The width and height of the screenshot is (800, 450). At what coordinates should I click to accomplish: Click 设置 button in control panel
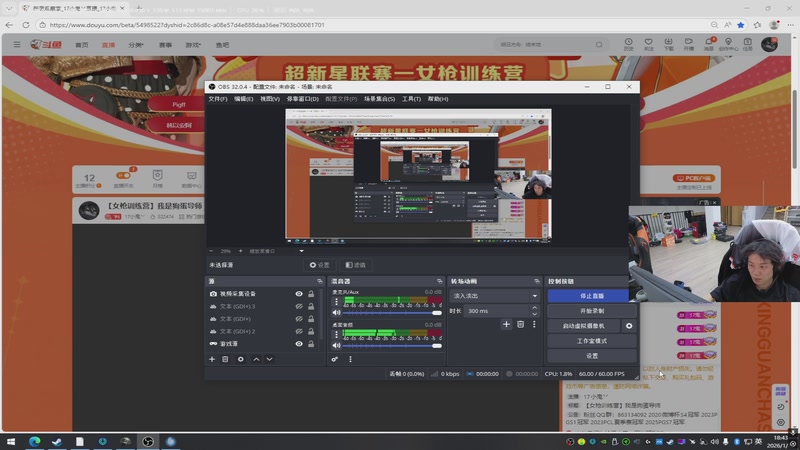coord(592,356)
